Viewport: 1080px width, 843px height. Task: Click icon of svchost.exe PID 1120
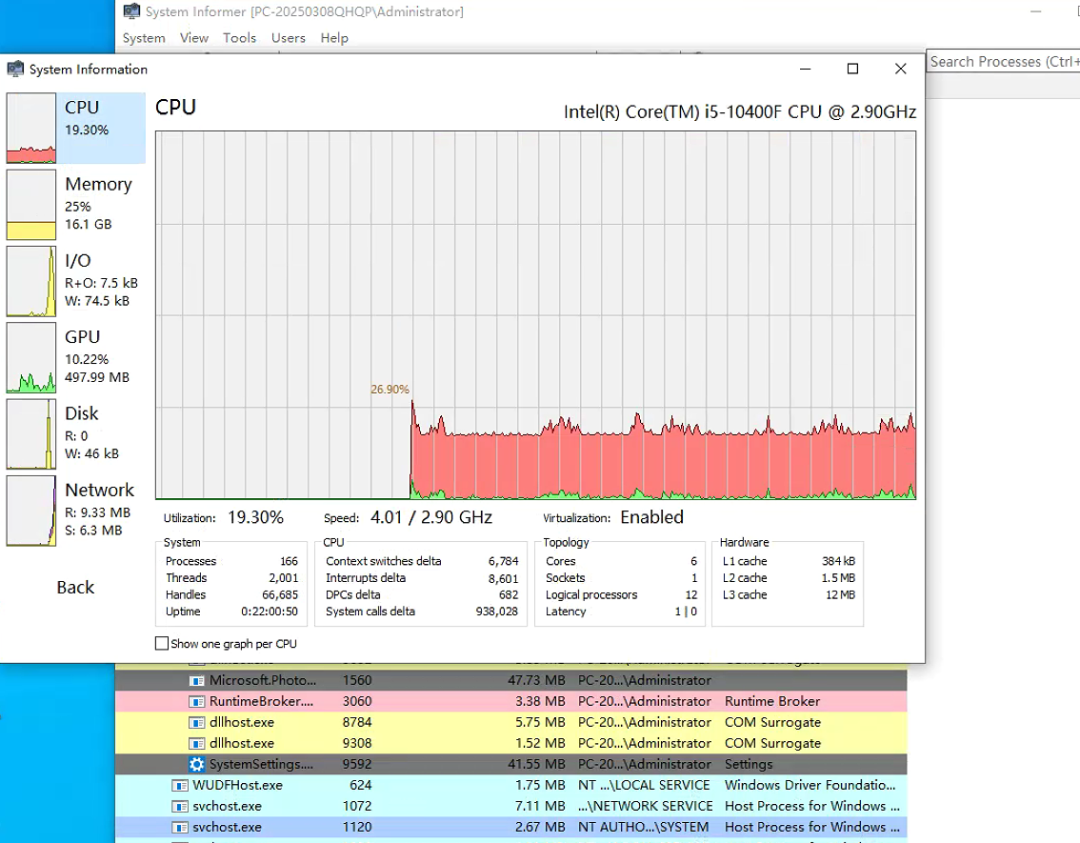point(180,827)
